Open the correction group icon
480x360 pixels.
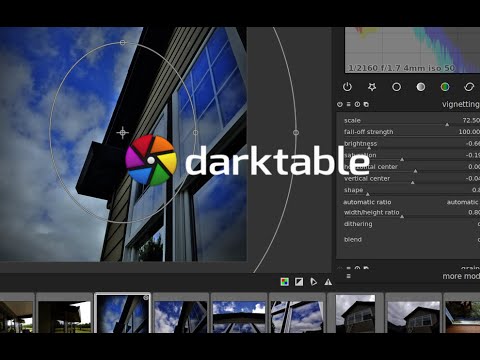click(x=469, y=87)
